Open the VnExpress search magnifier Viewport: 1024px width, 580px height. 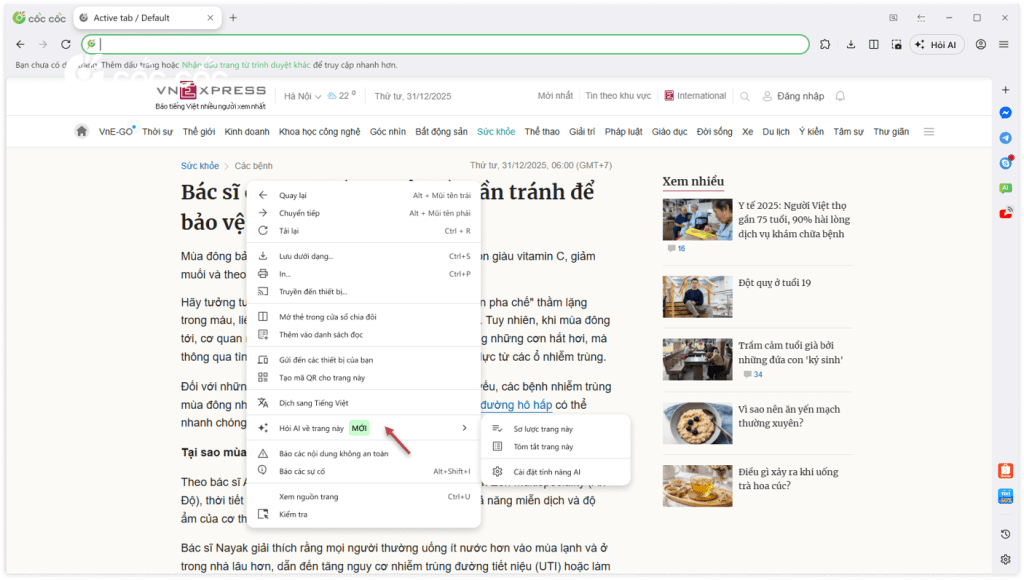(x=744, y=95)
